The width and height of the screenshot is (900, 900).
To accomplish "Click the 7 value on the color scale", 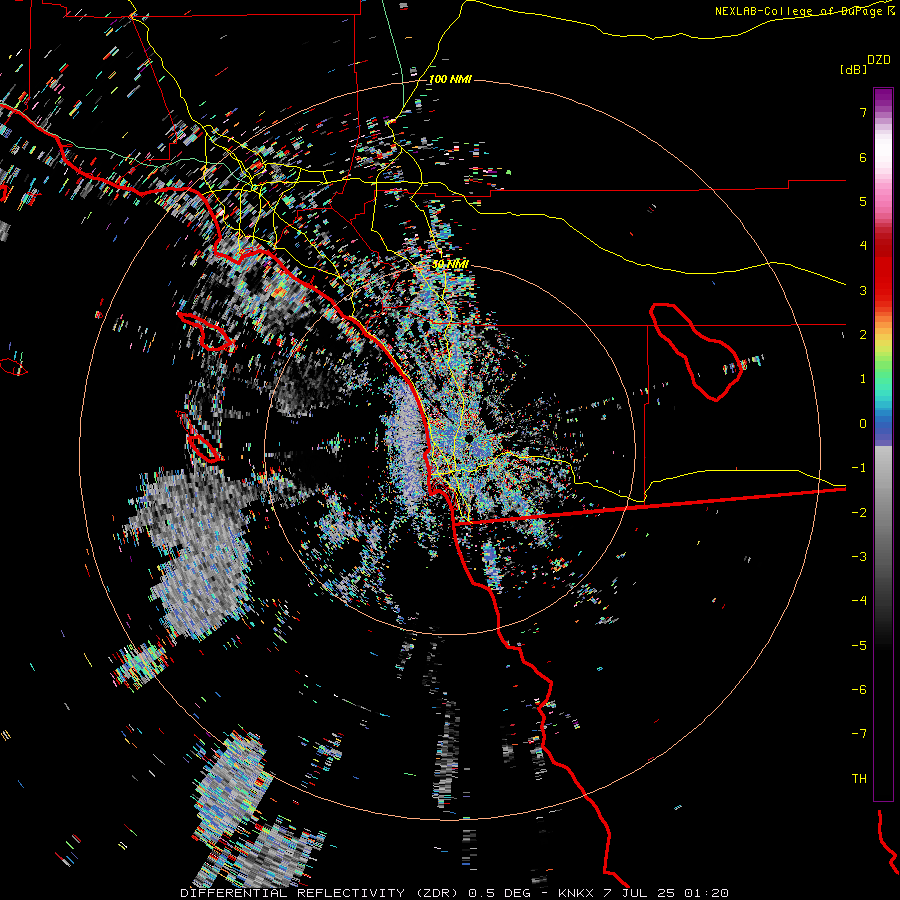I will click(x=863, y=112).
